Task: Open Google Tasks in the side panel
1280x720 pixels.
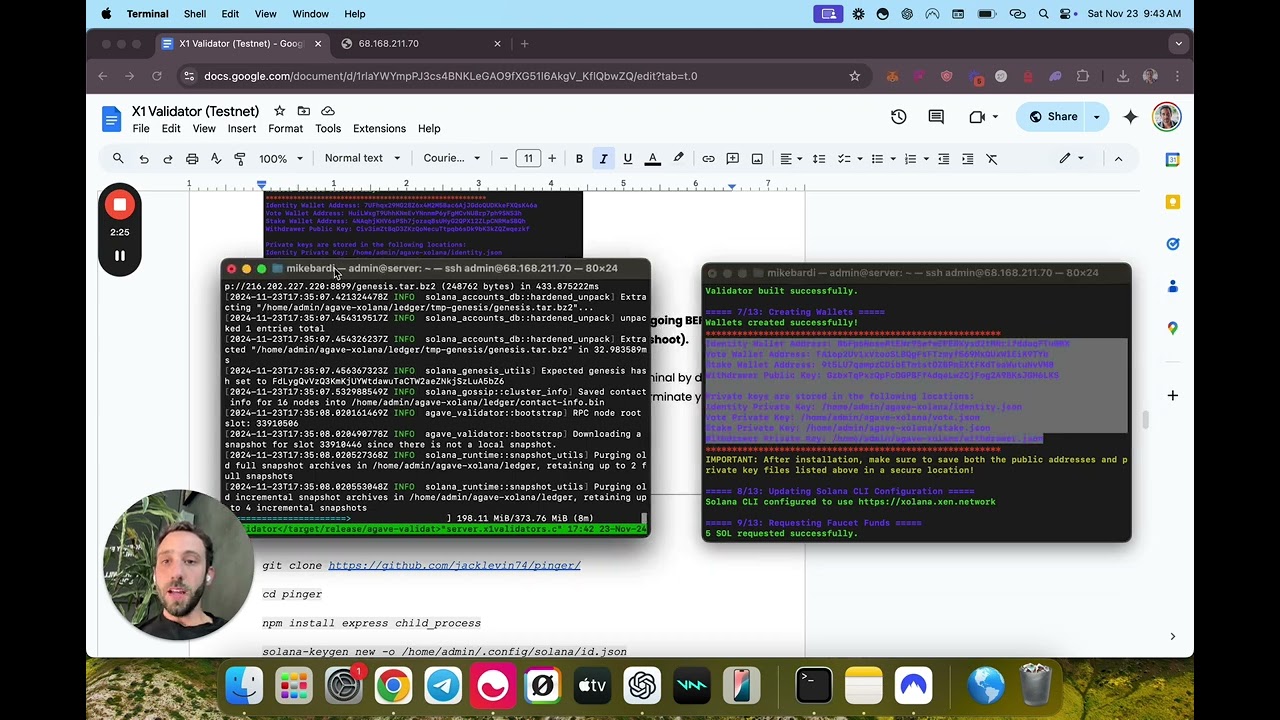Action: tap(1172, 244)
